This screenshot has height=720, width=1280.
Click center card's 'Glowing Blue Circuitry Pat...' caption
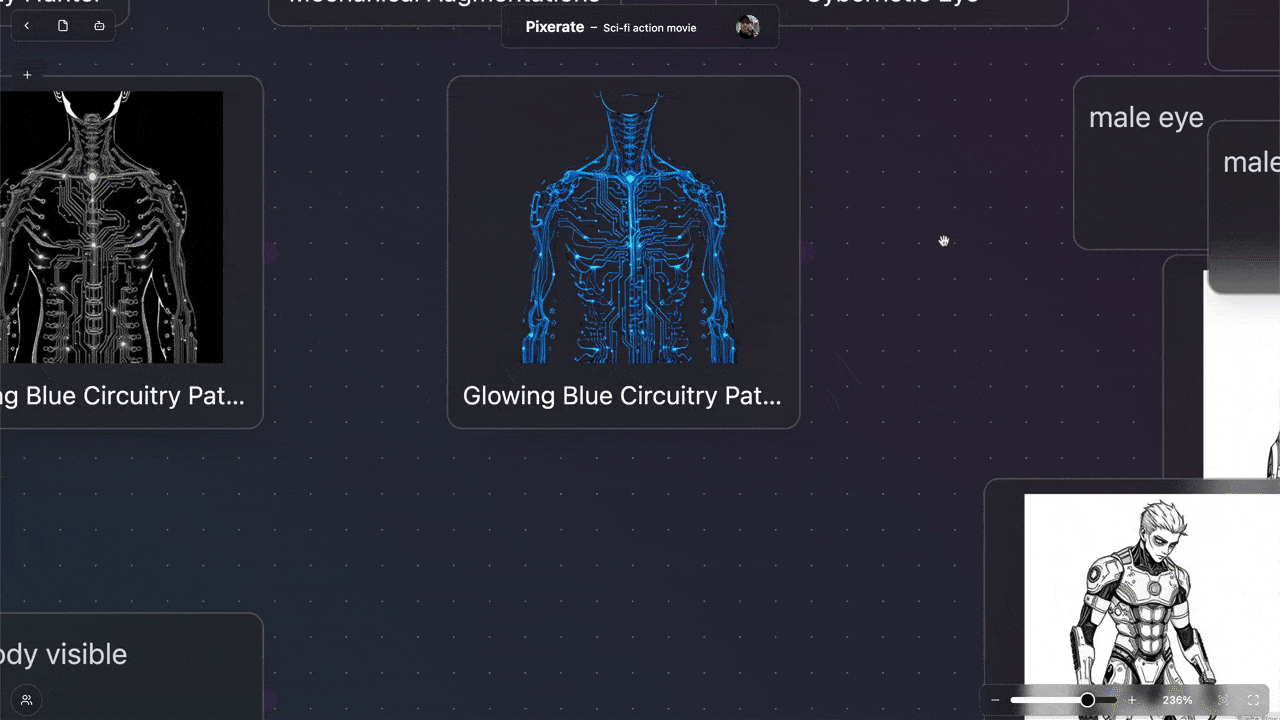pyautogui.click(x=622, y=396)
